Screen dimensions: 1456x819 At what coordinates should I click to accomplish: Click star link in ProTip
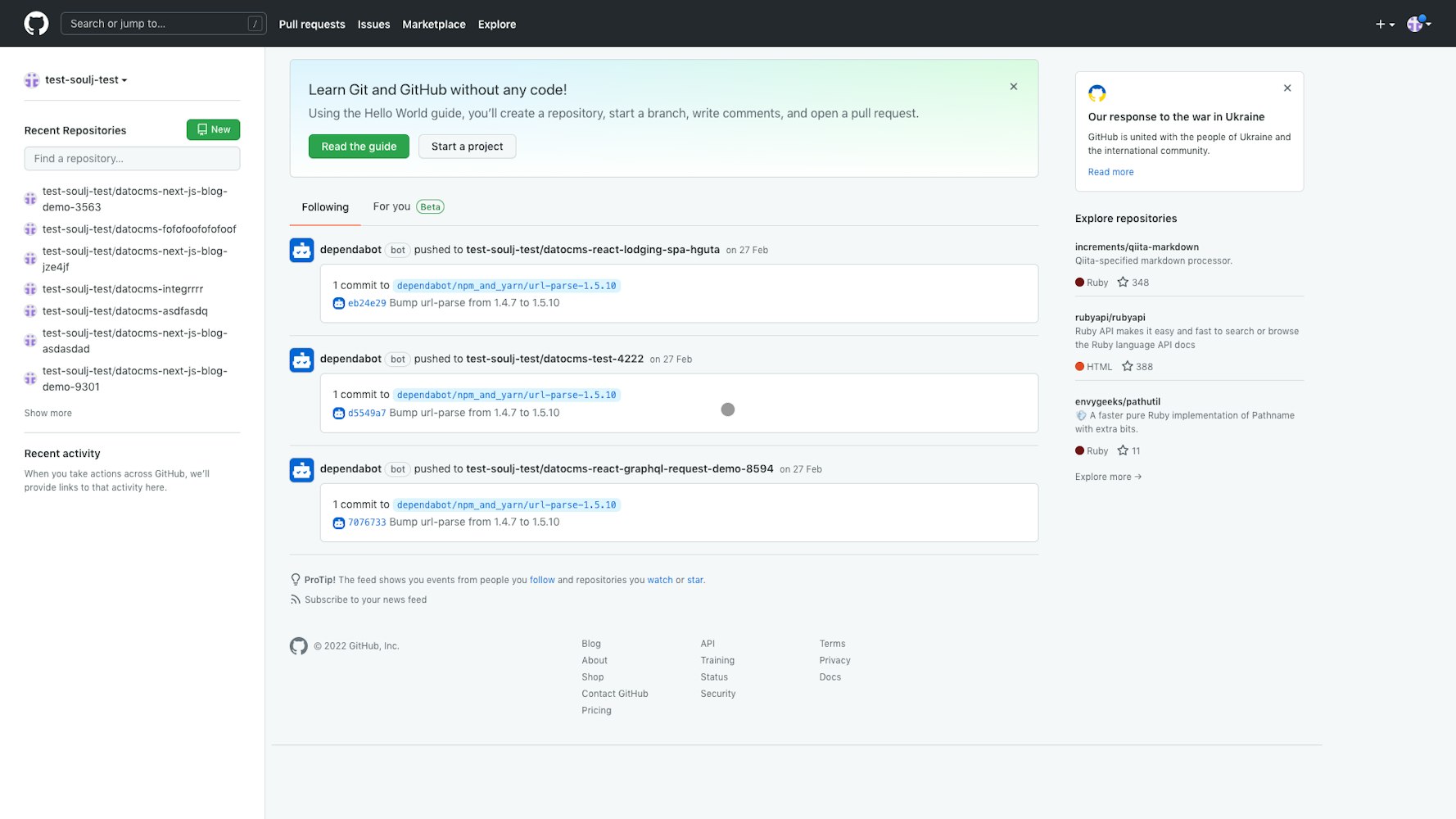tap(695, 580)
